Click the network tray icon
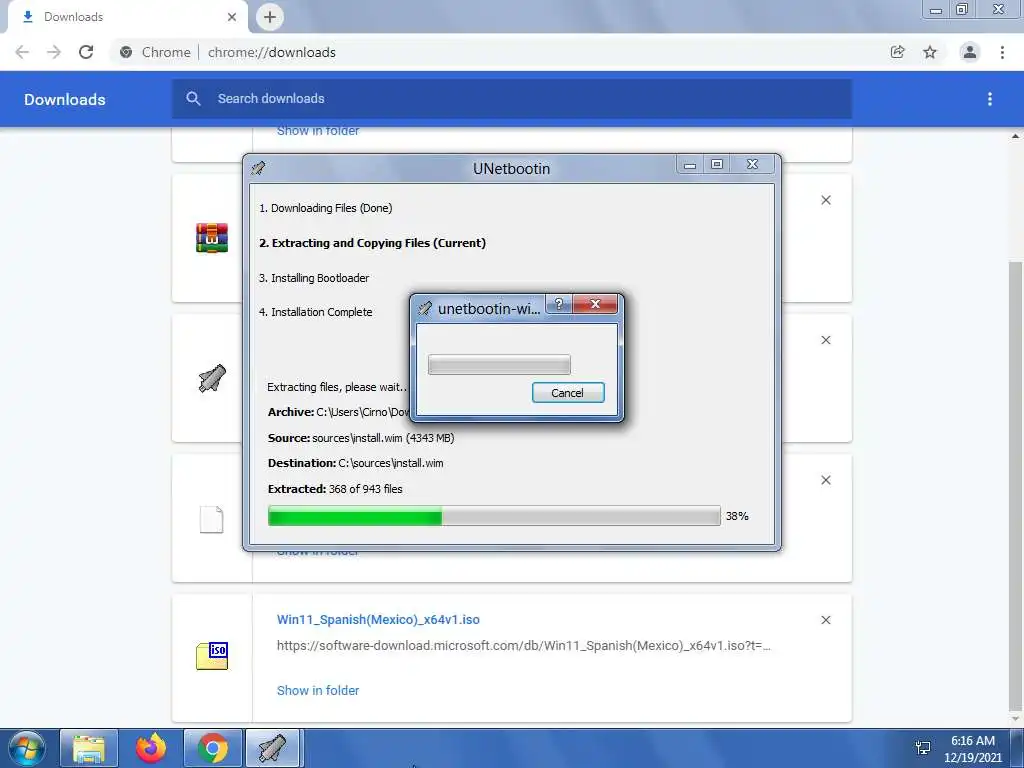This screenshot has width=1024, height=768. tap(923, 748)
